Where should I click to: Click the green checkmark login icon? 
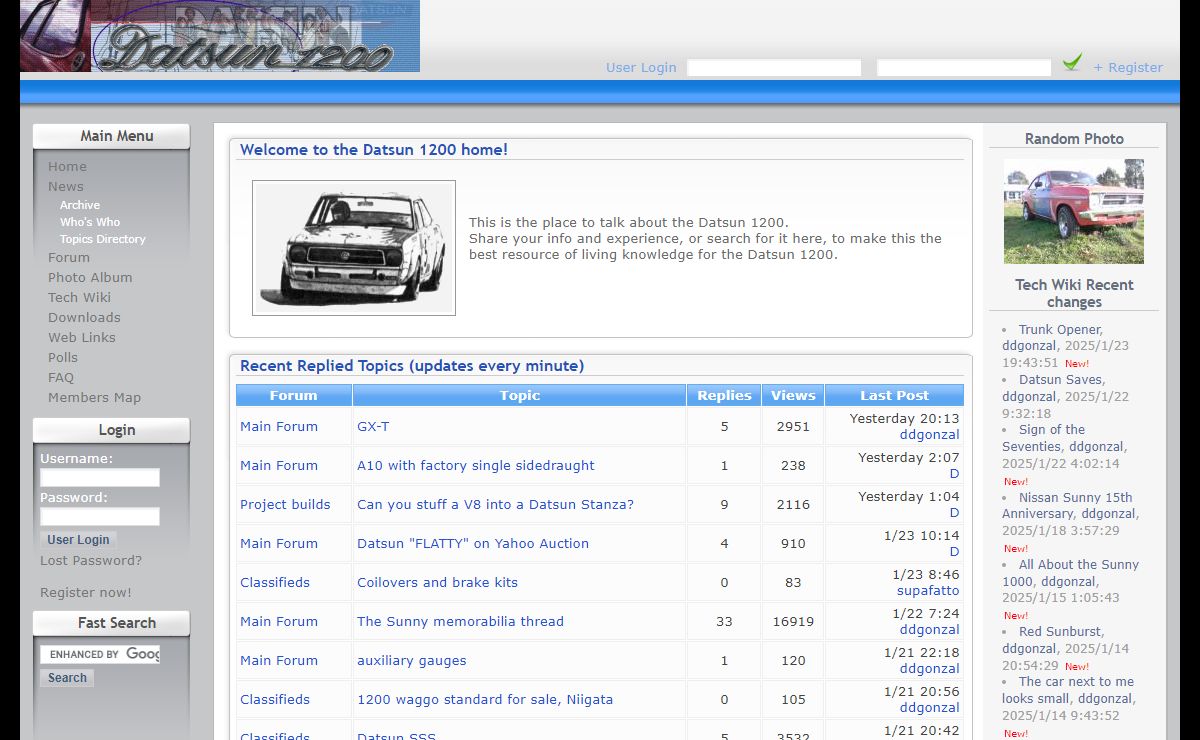coord(1072,63)
